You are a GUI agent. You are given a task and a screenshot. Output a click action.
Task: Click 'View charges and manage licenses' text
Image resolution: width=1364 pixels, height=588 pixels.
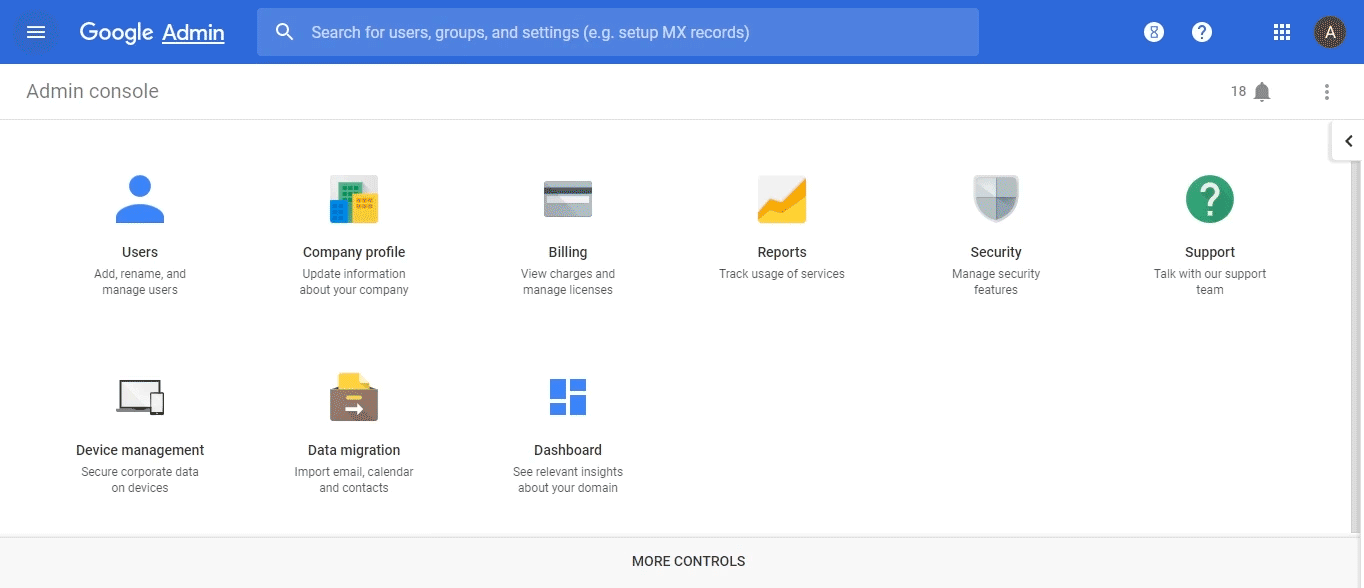coord(568,282)
